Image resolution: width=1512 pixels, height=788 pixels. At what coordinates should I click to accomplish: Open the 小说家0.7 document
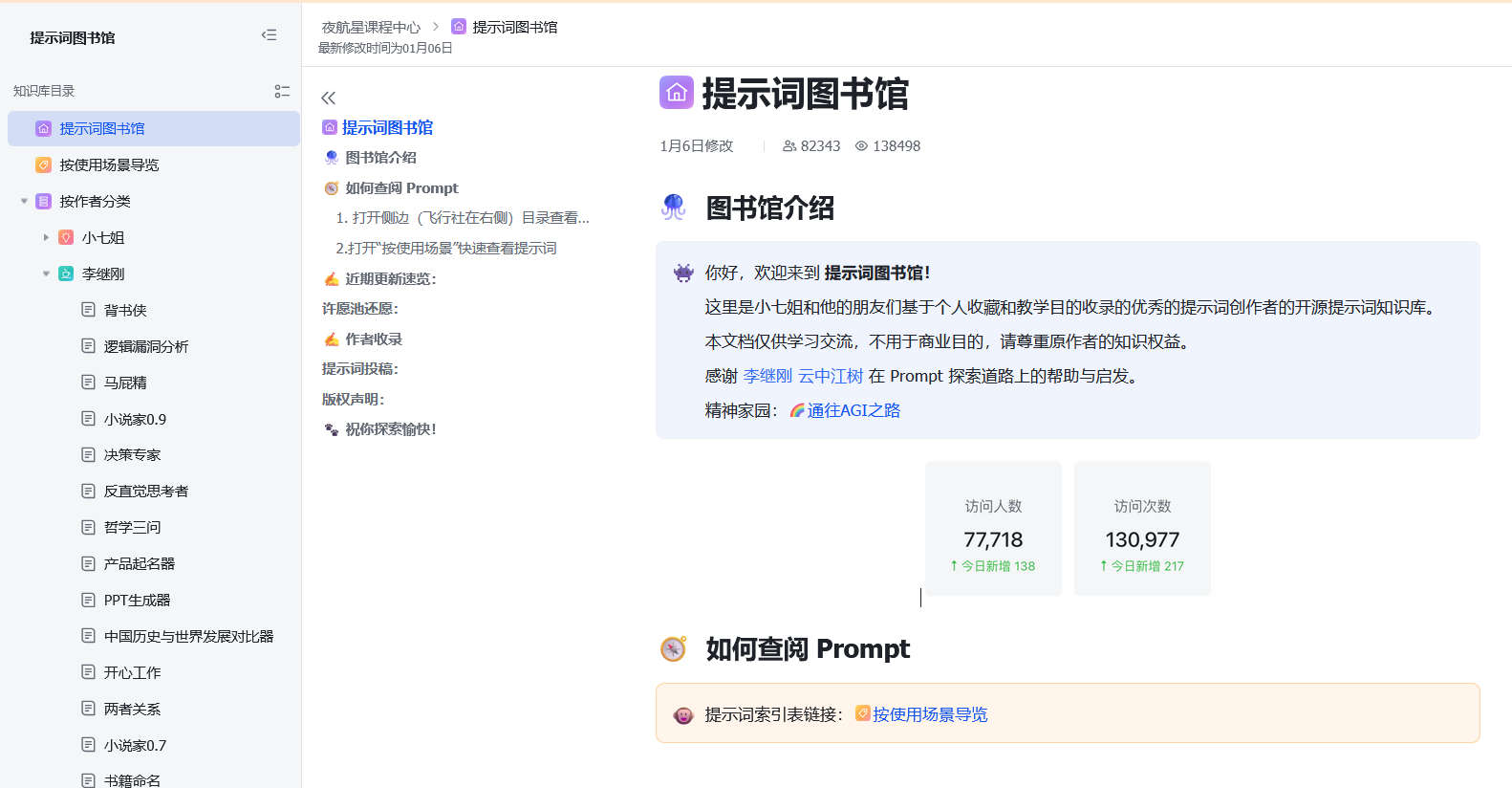pyautogui.click(x=135, y=745)
